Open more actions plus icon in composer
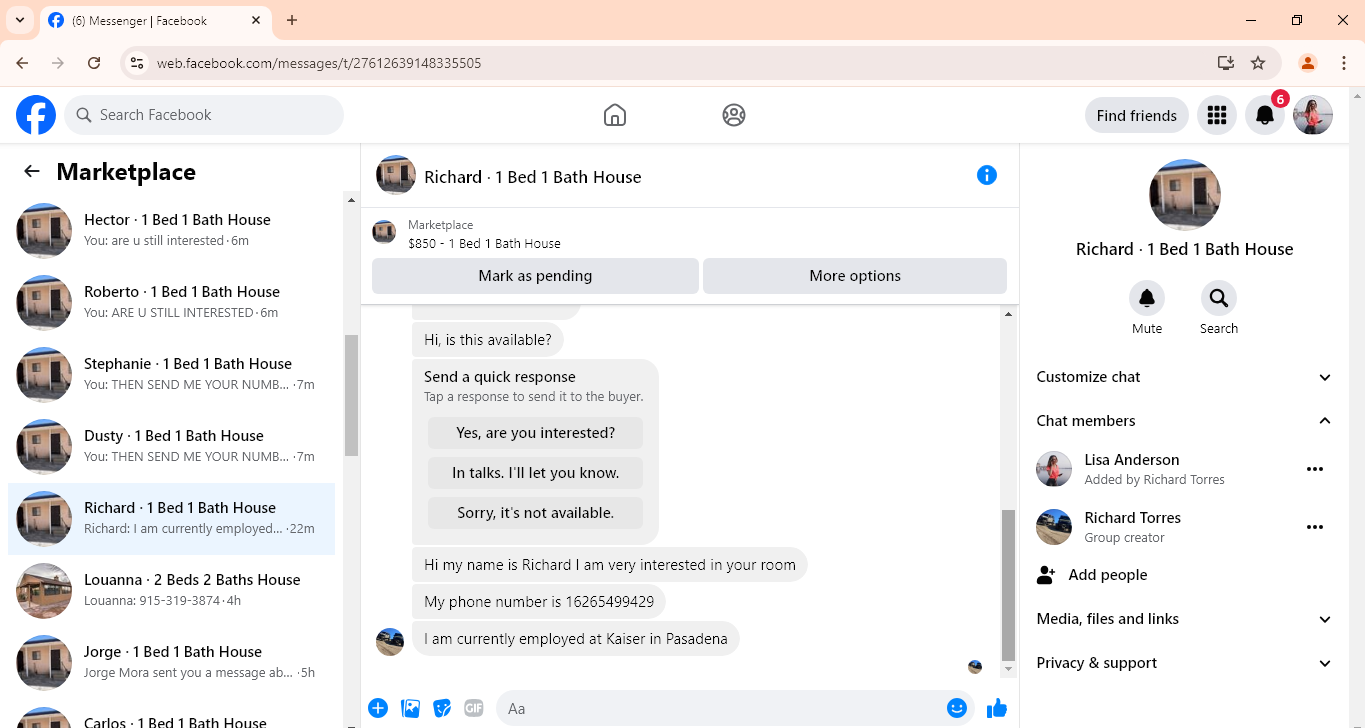 click(378, 708)
